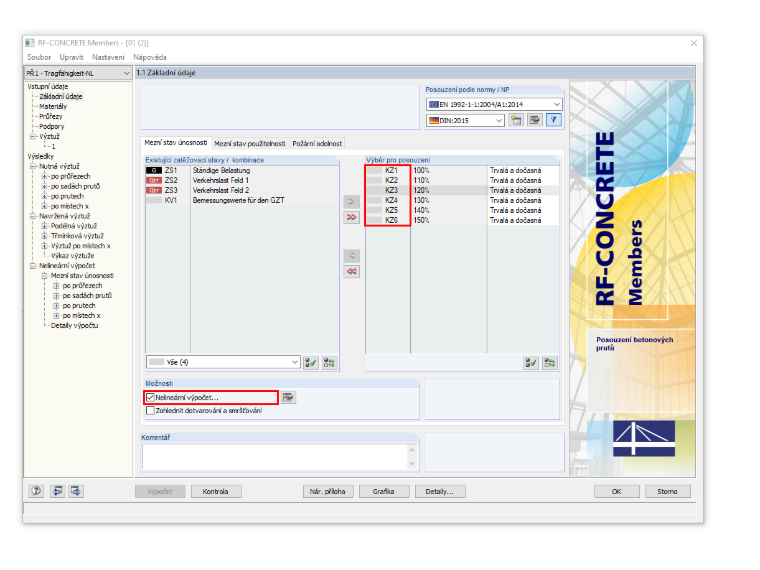Select the Mezní stav únosnosti tab
Image resolution: width=760 pixels, height=570 pixels.
point(175,142)
